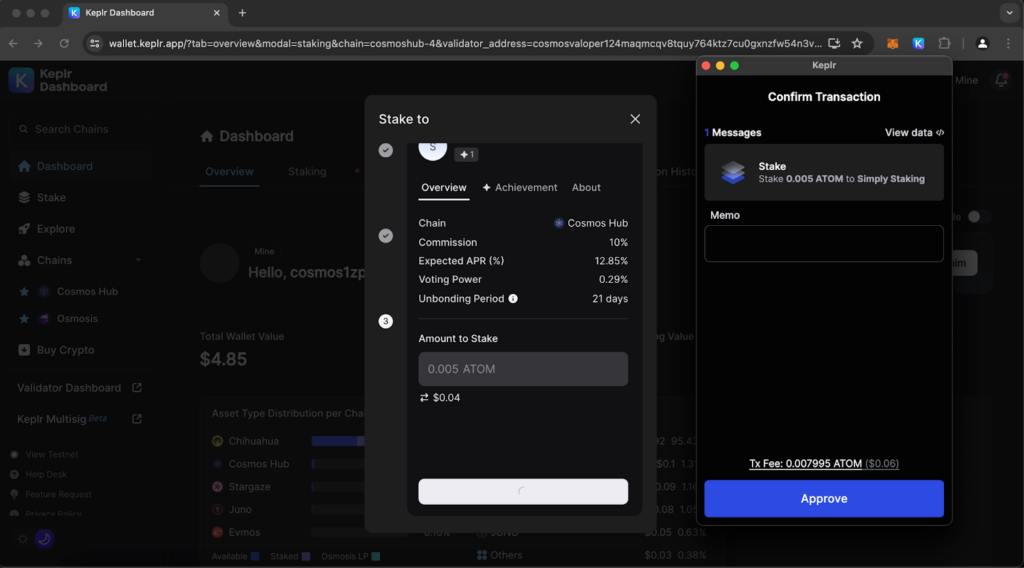Bookmark this page with the star icon

[x=857, y=44]
